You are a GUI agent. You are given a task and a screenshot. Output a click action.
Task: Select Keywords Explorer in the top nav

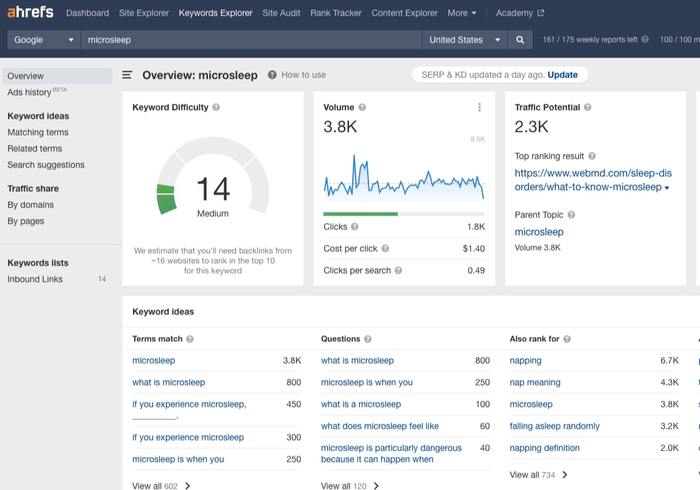coord(216,13)
